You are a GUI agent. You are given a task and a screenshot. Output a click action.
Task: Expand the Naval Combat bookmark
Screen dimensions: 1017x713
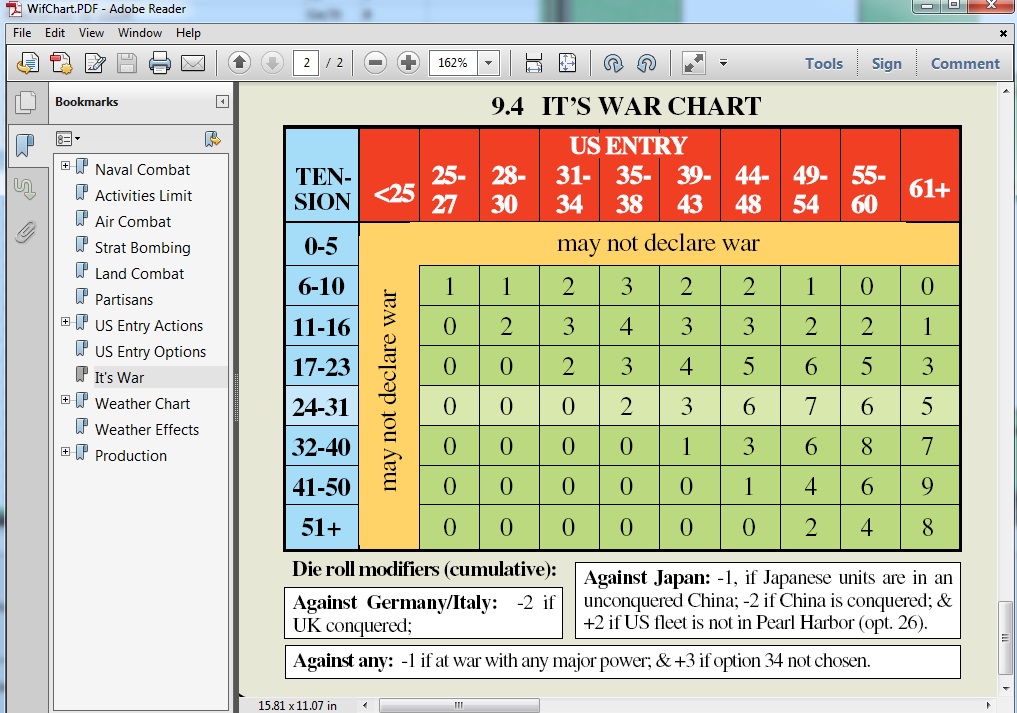coord(66,165)
